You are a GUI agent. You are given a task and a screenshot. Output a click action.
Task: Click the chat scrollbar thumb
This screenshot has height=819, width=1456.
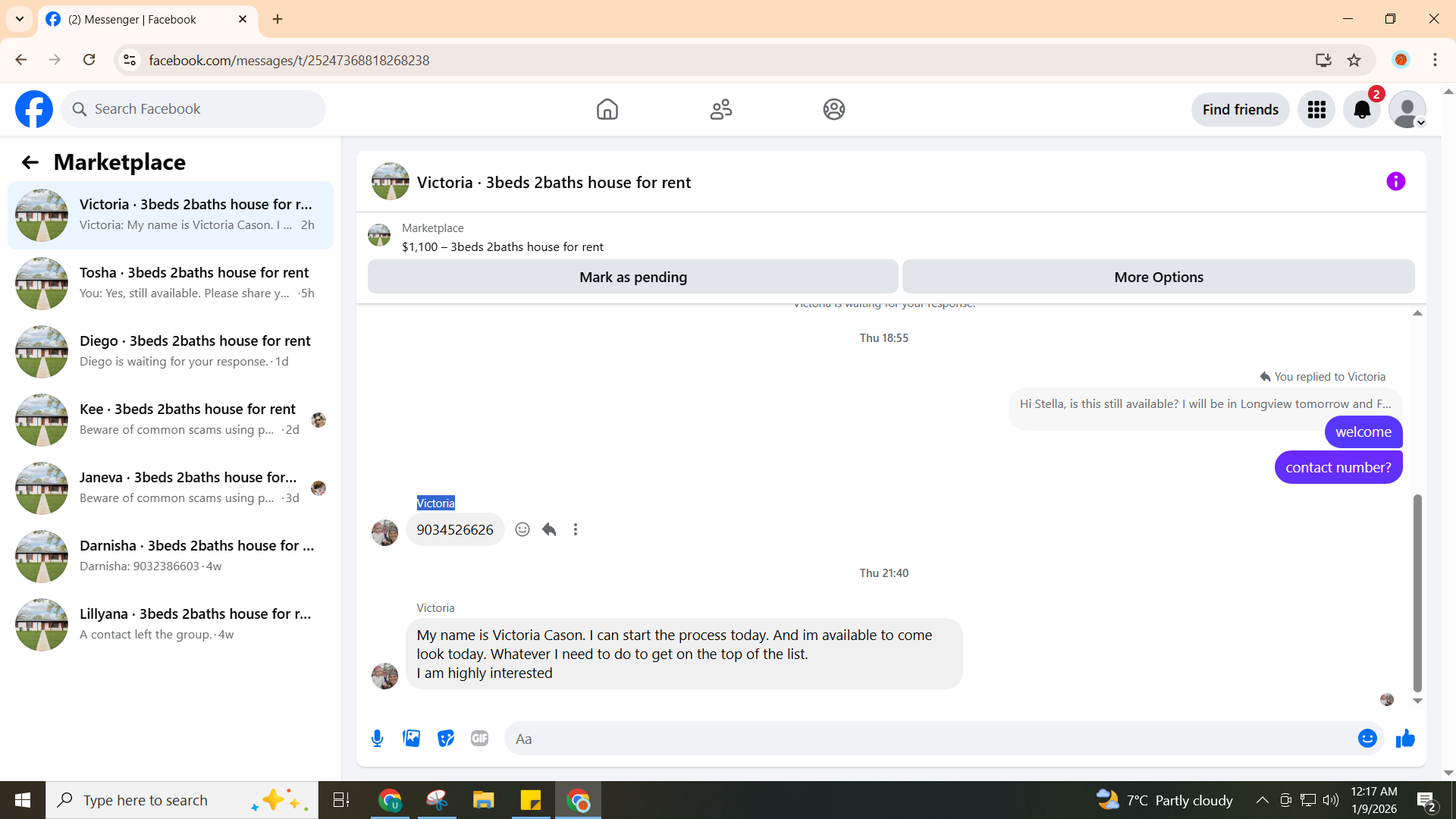pos(1417,593)
